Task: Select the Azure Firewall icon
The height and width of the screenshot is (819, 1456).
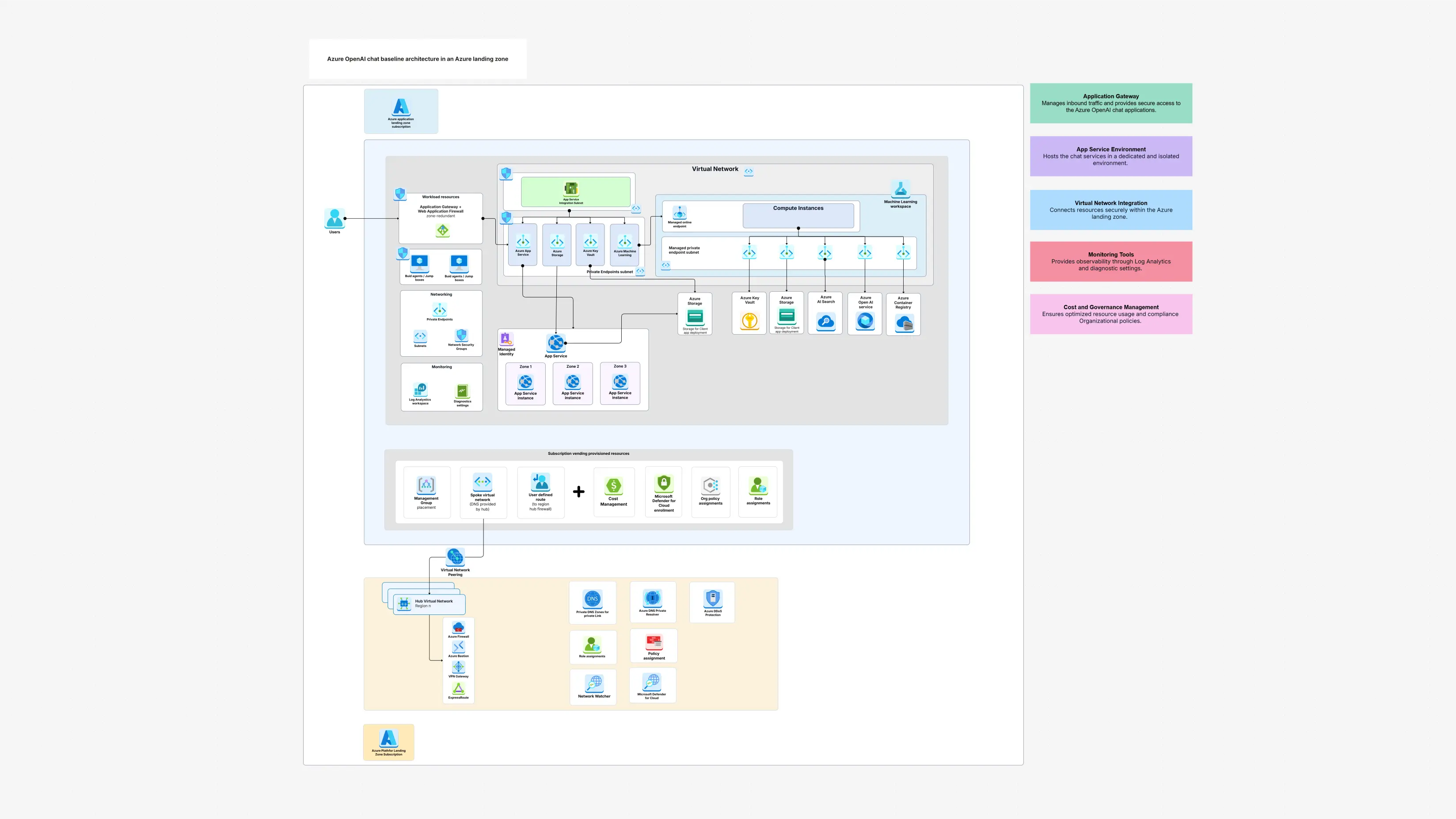Action: coord(458,627)
